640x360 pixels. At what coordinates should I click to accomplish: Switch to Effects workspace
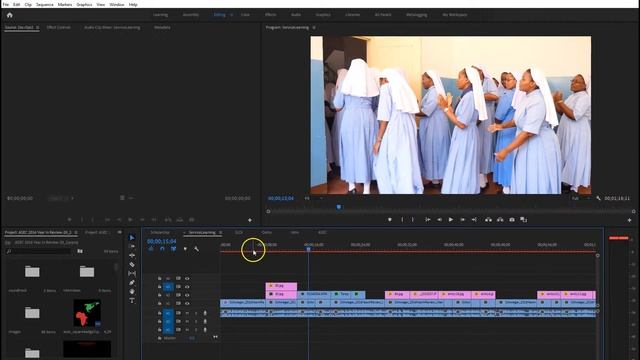[270, 15]
